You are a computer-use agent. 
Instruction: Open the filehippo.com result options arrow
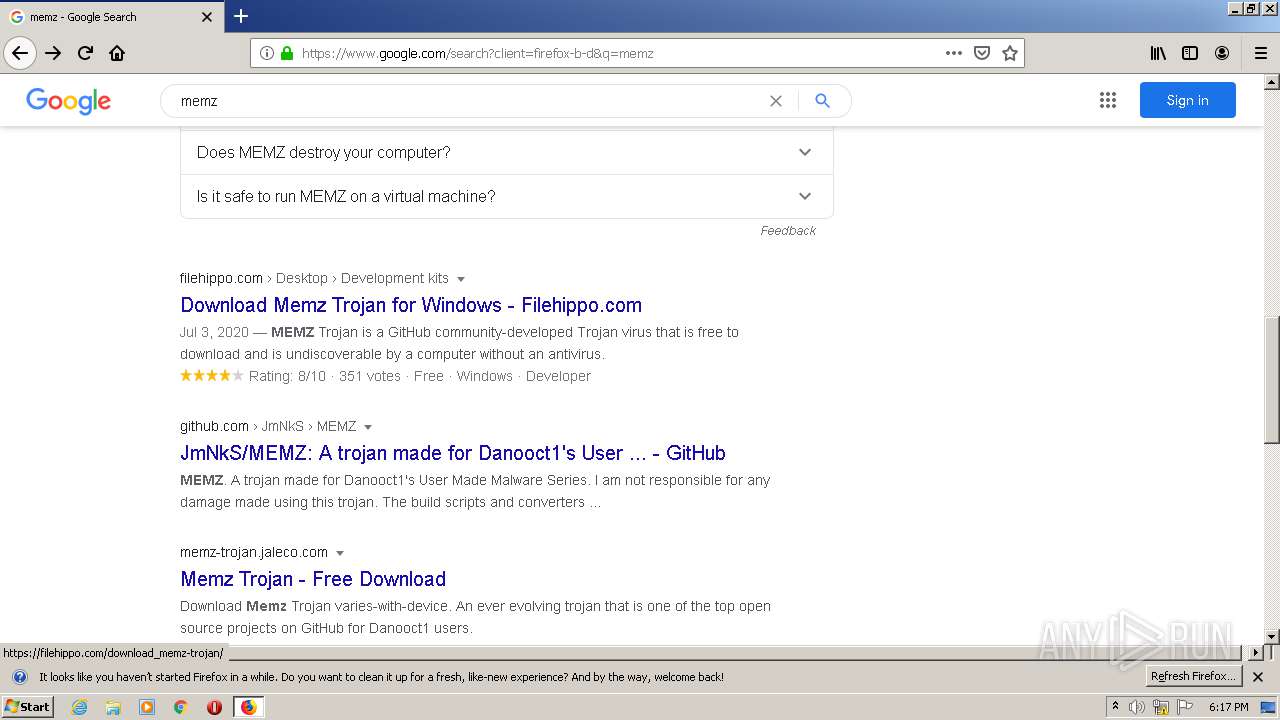pos(460,279)
